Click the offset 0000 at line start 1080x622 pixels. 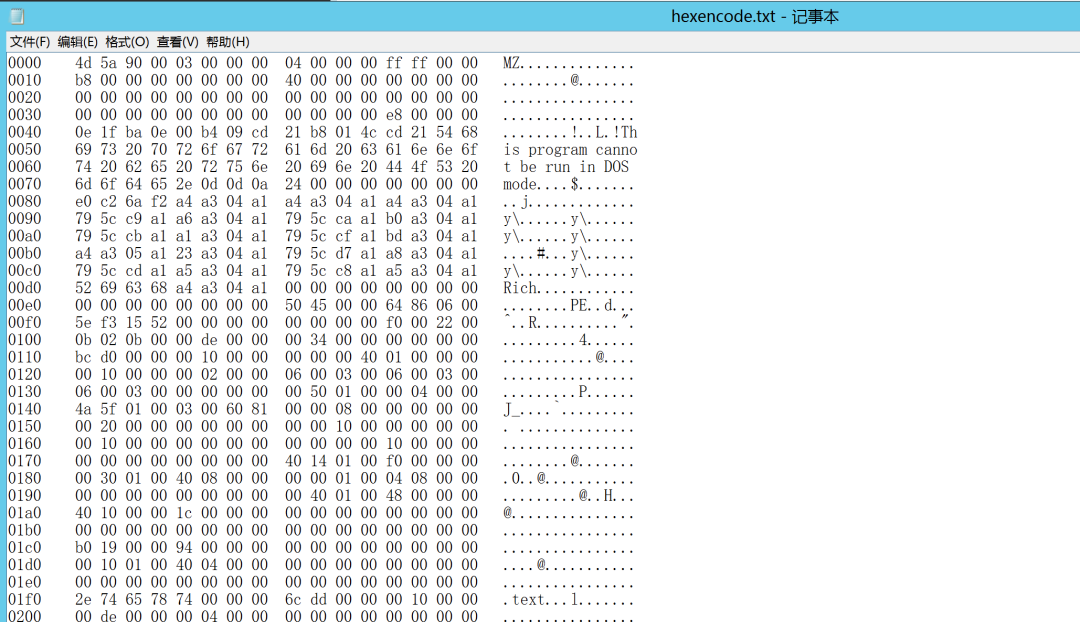click(x=25, y=63)
